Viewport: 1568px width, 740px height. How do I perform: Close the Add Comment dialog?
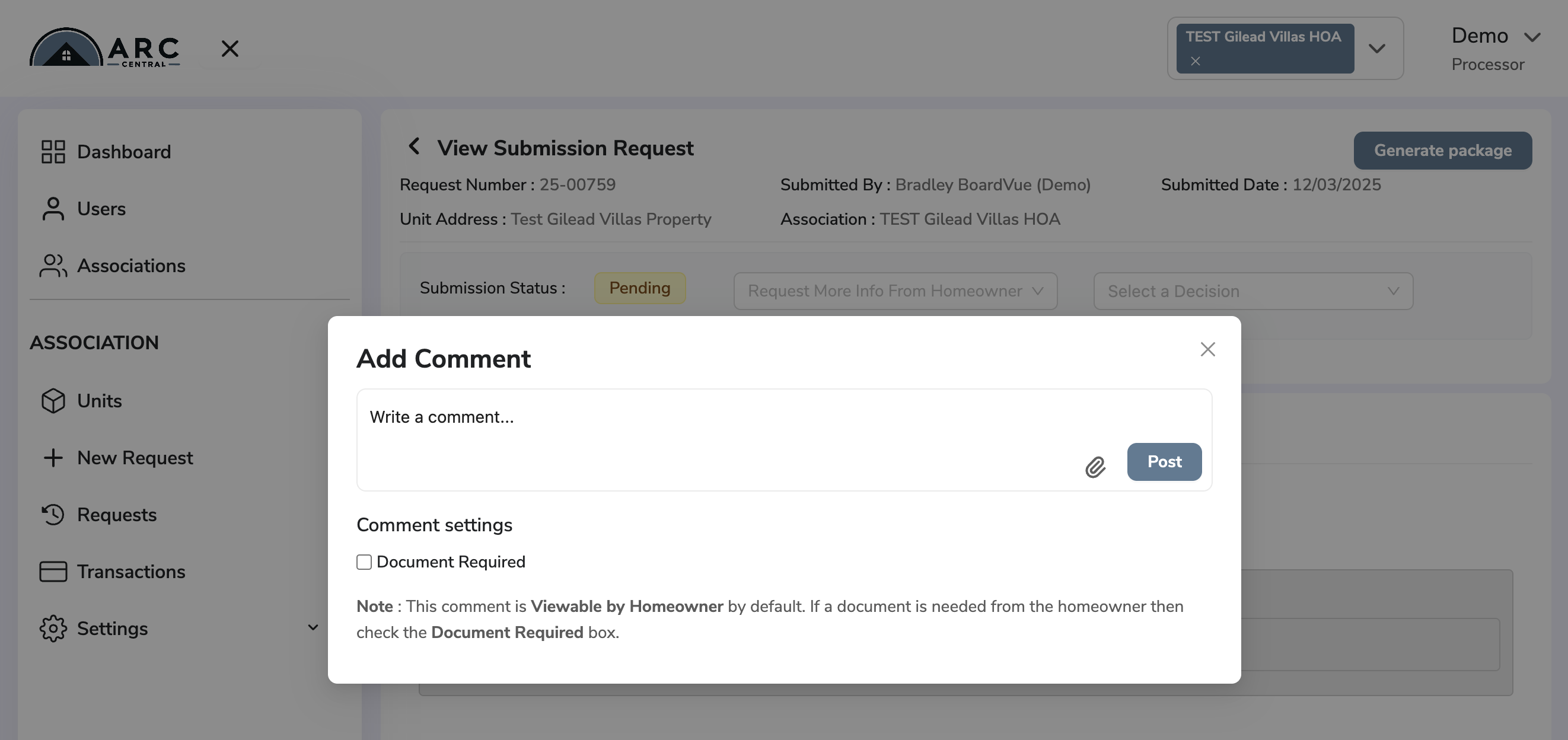pos(1207,349)
